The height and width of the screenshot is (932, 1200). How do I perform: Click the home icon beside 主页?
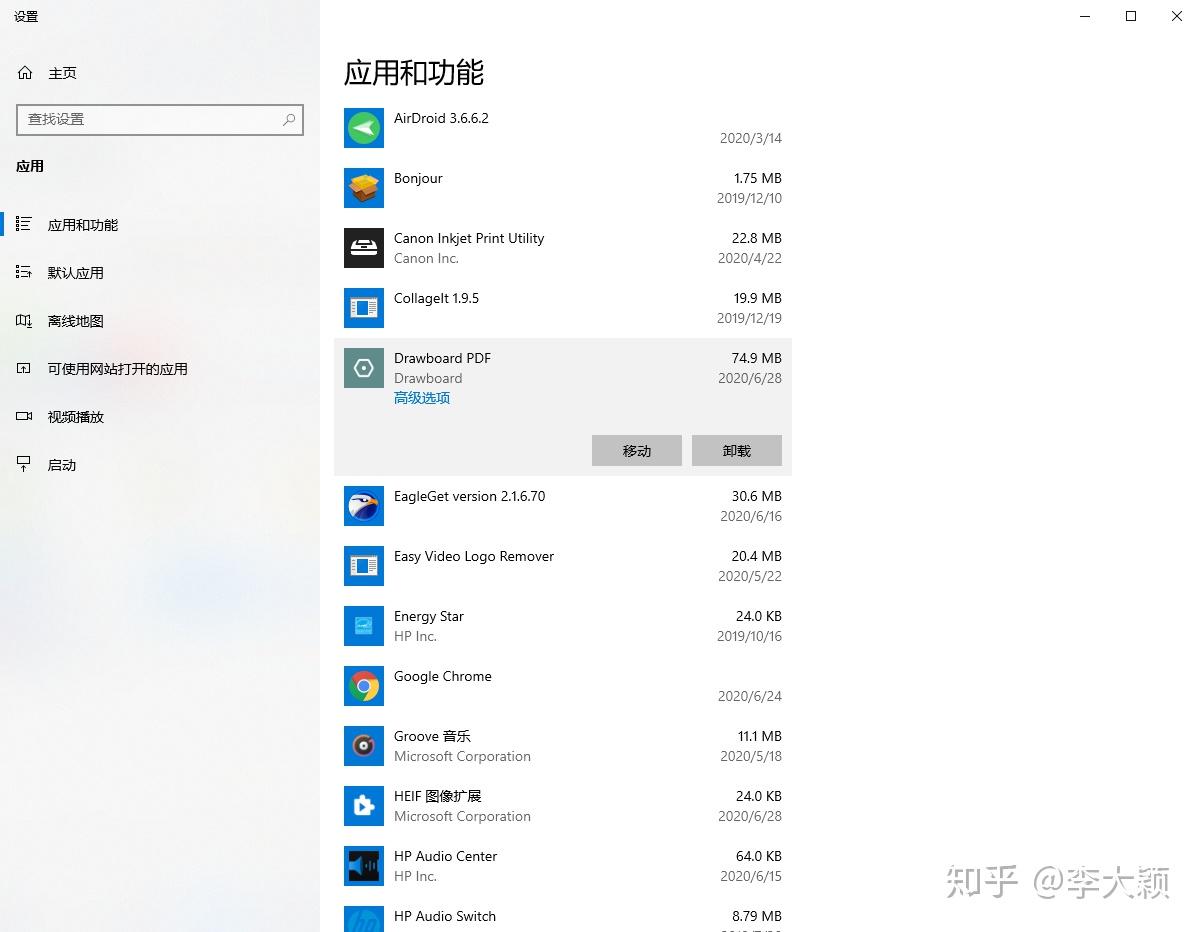tap(25, 73)
